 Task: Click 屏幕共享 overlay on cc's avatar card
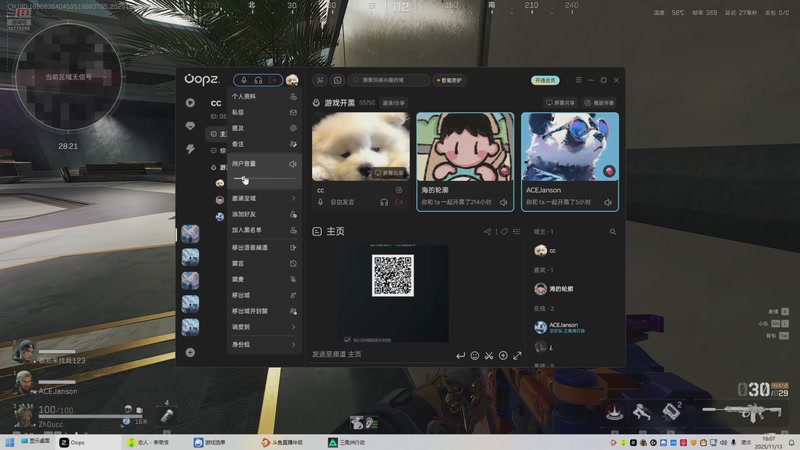click(x=389, y=173)
